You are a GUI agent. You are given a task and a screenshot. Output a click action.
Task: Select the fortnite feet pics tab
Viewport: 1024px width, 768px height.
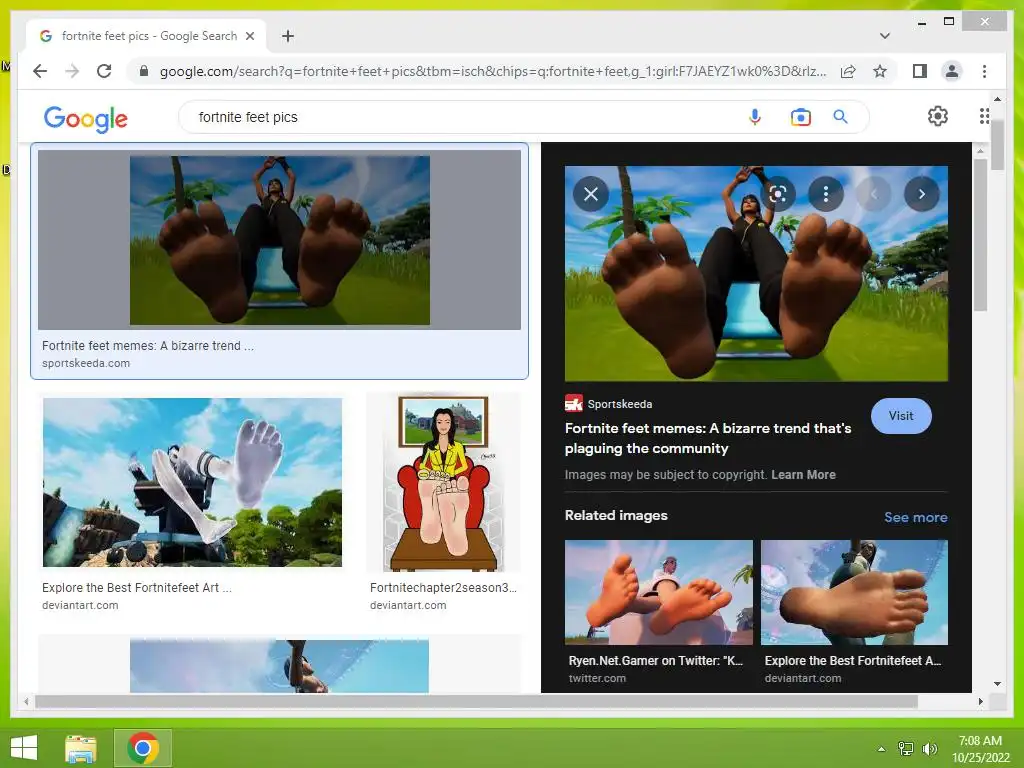click(147, 36)
